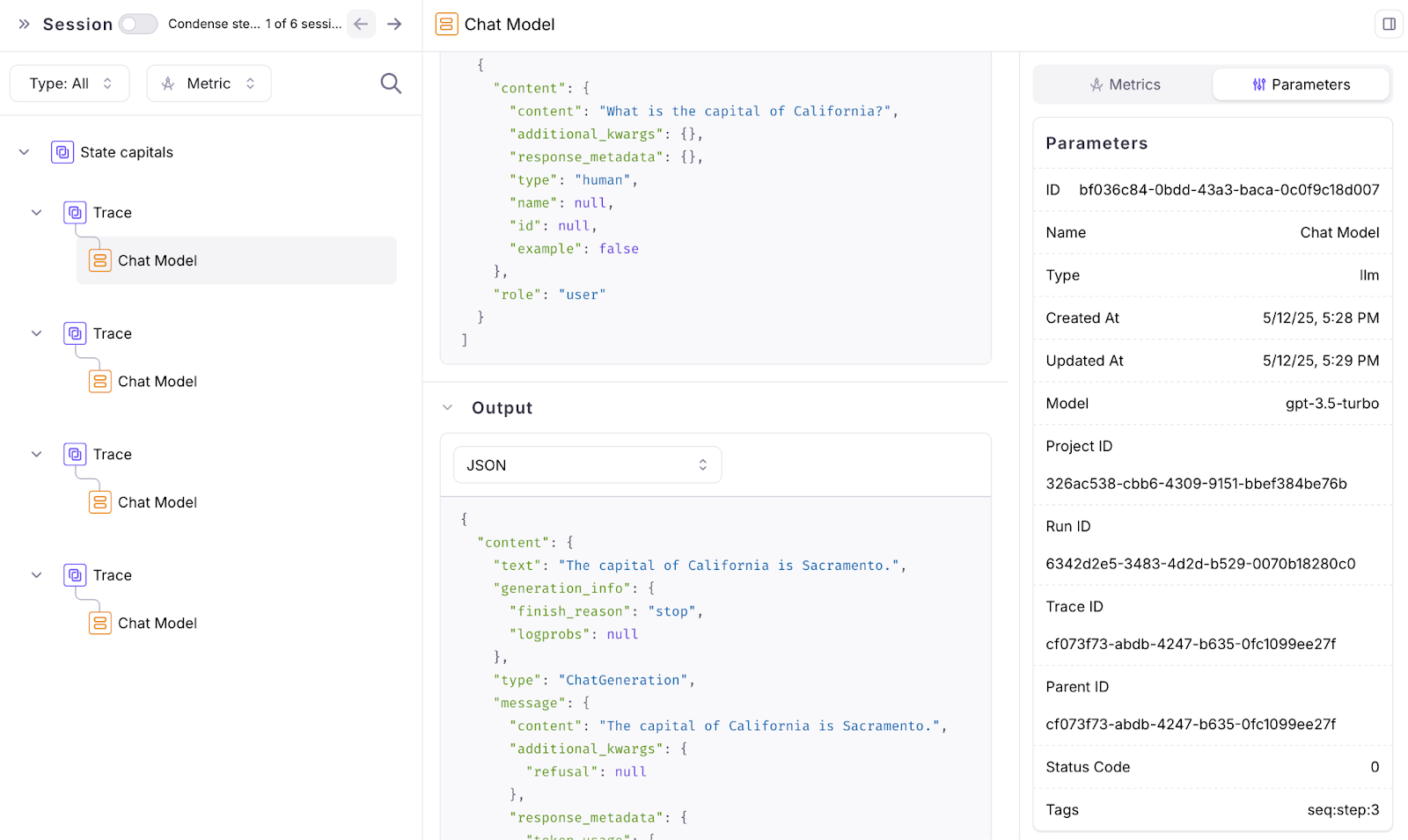Open the JSON output format dropdown

[x=587, y=465]
